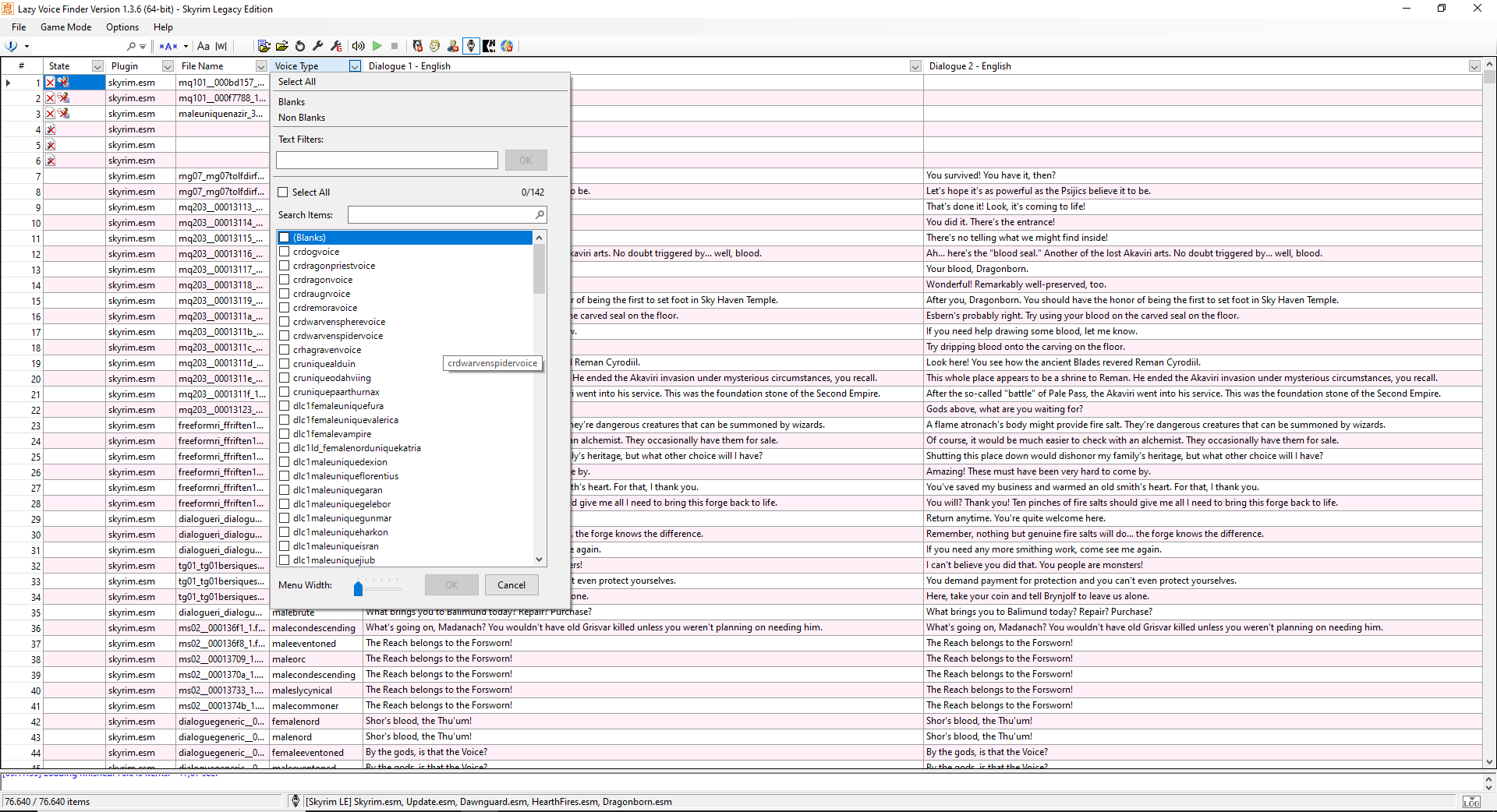The image size is (1497, 812).
Task: Click the Search Items input field
Action: click(x=441, y=214)
